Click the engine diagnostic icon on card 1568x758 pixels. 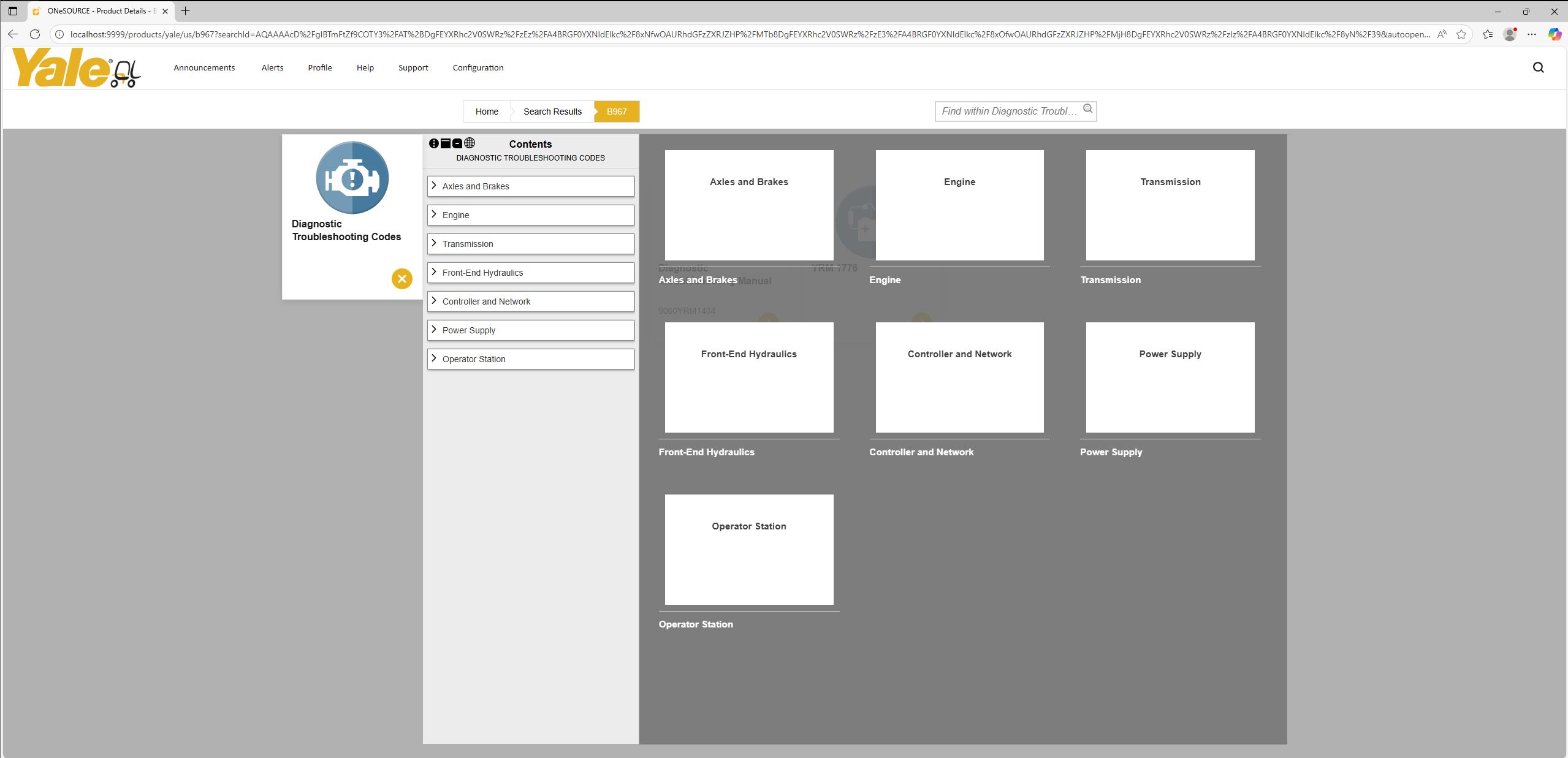pyautogui.click(x=352, y=178)
